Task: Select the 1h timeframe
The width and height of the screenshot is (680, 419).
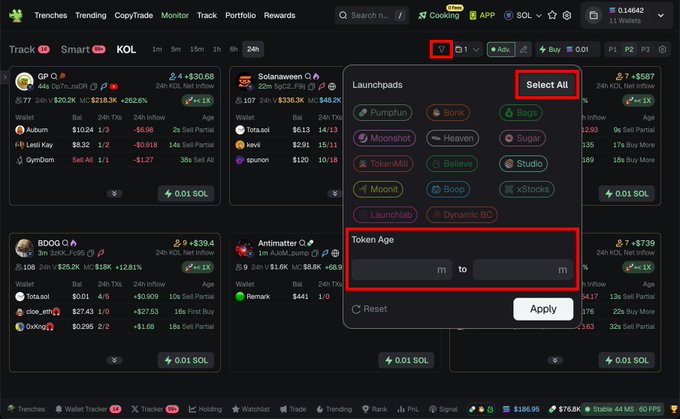Action: click(x=217, y=49)
